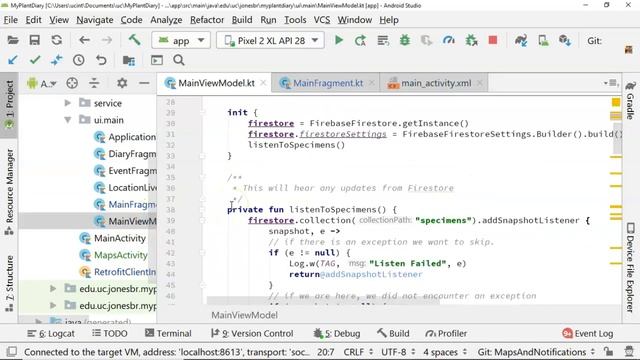Viewport: 640px width, 360px height.
Task: Run the app with the green play icon
Action: (339, 40)
